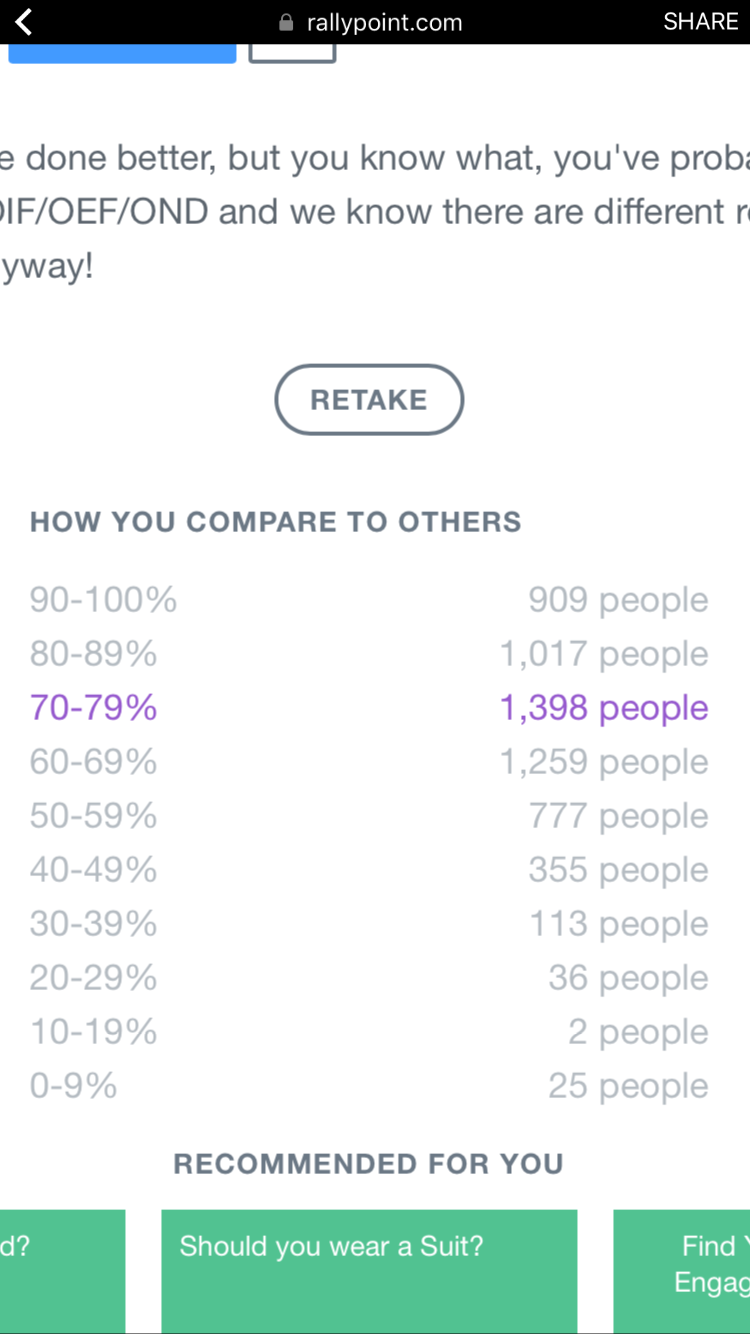Tap the 0-9% score range label
Image resolution: width=750 pixels, height=1334 pixels.
click(73, 1086)
